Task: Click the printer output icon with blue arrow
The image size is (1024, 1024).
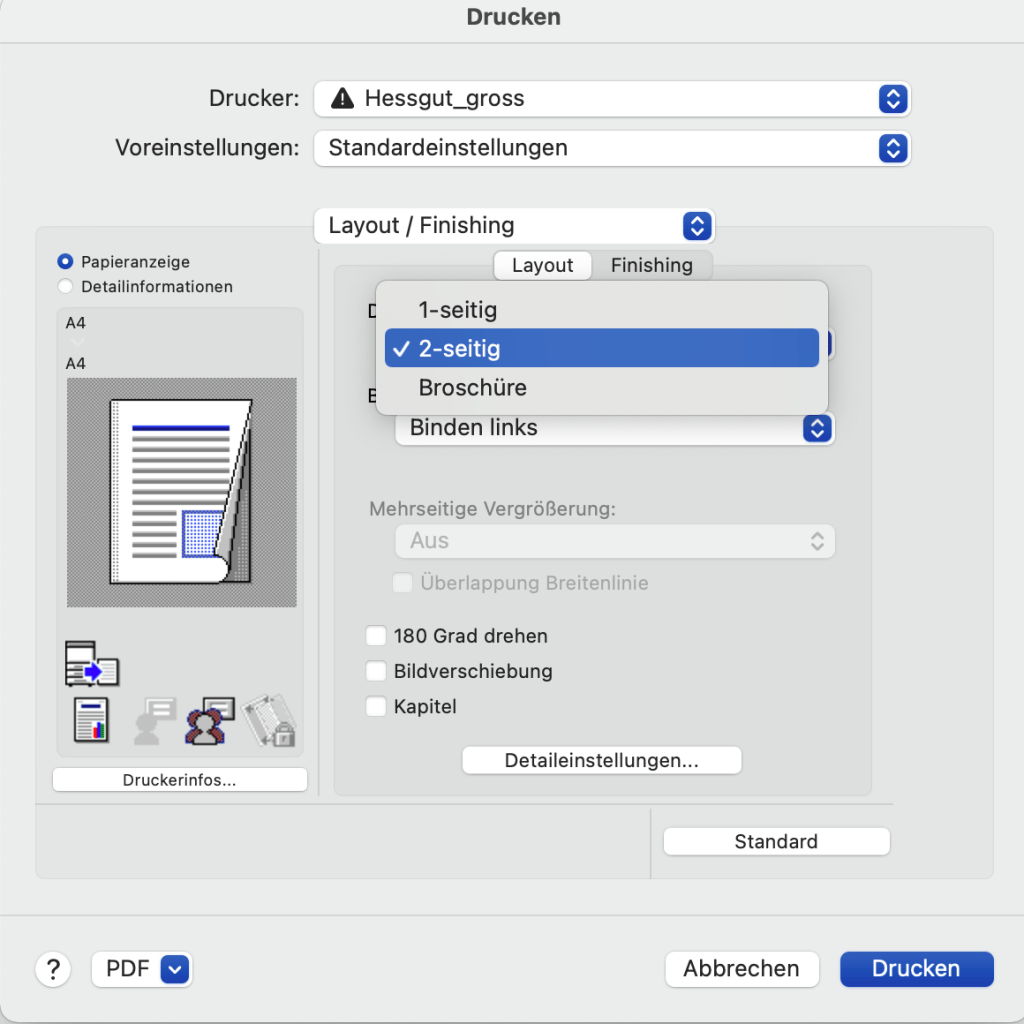Action: tap(91, 663)
